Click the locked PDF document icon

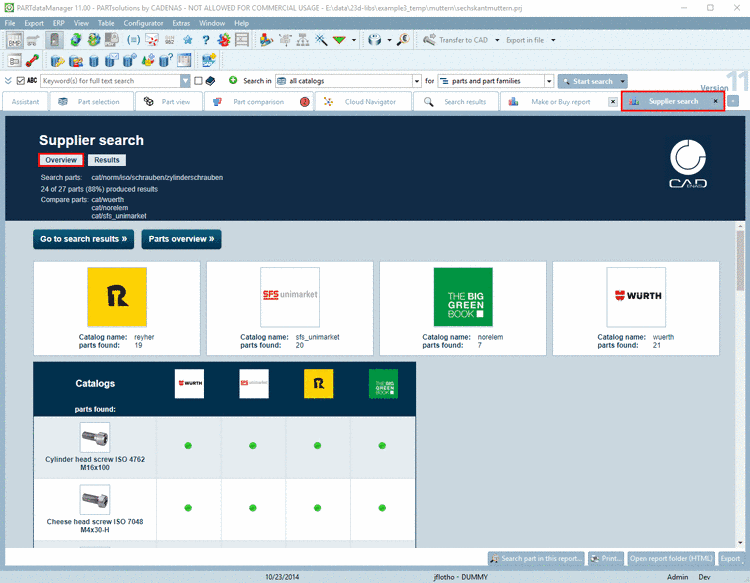click(112, 40)
